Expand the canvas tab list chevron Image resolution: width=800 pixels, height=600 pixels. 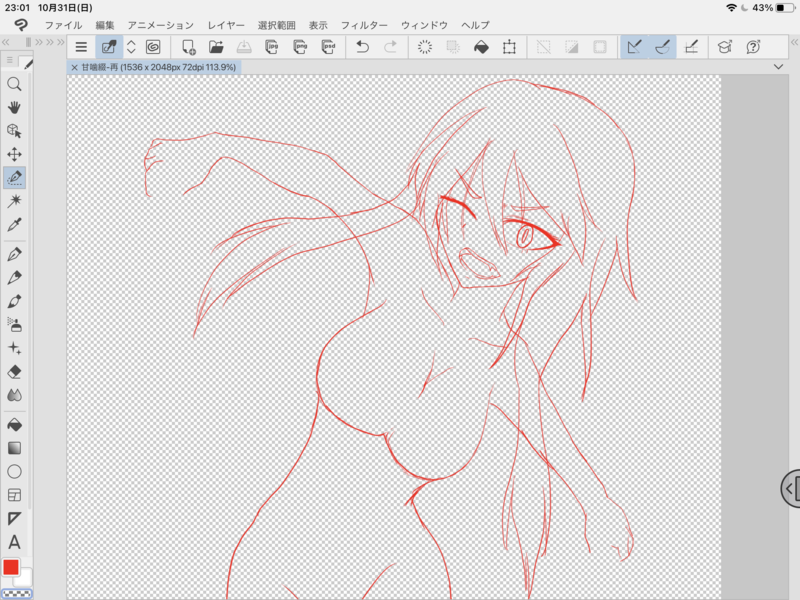(x=779, y=67)
